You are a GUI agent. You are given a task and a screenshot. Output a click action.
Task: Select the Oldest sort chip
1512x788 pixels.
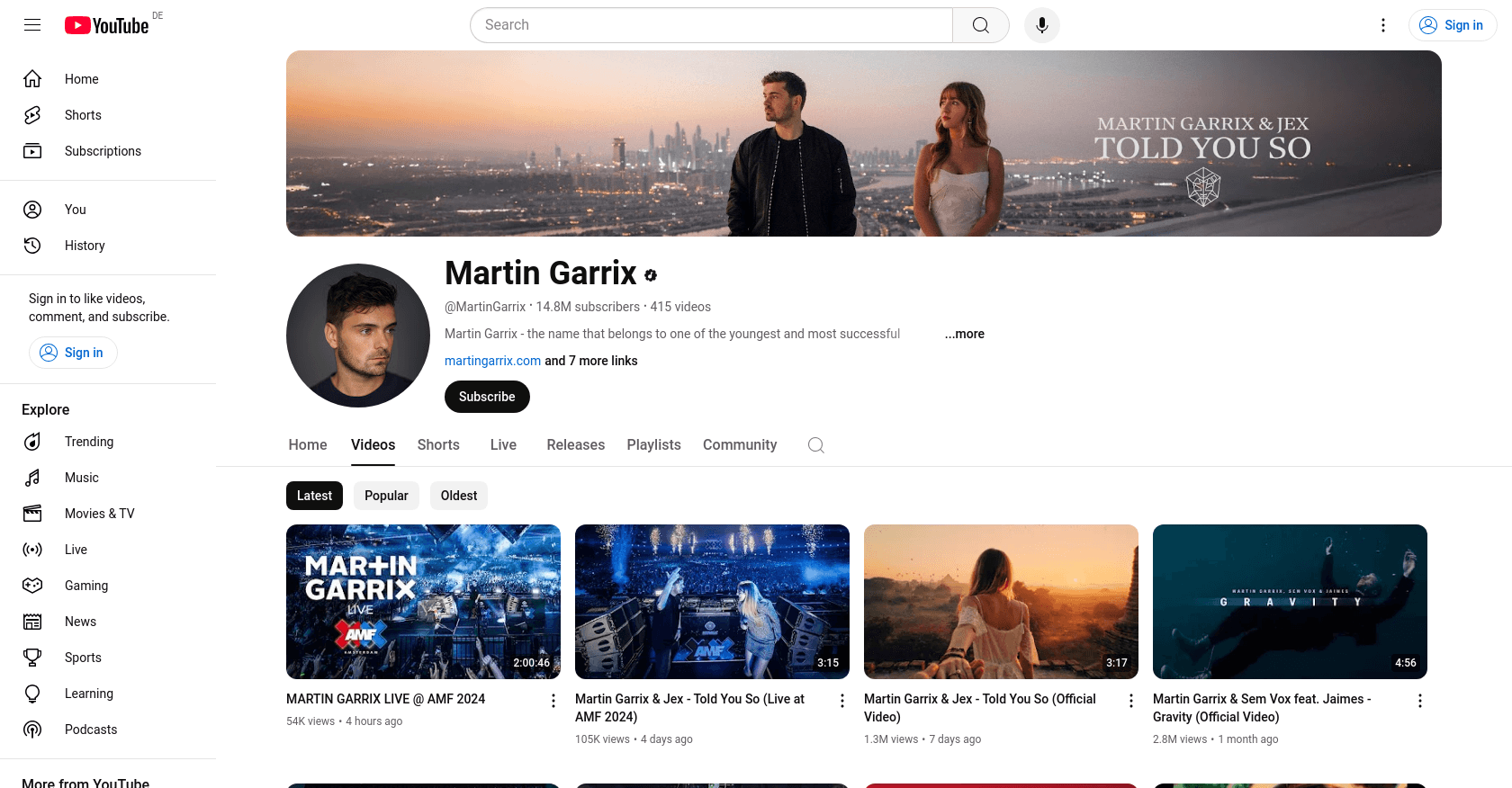click(x=459, y=496)
